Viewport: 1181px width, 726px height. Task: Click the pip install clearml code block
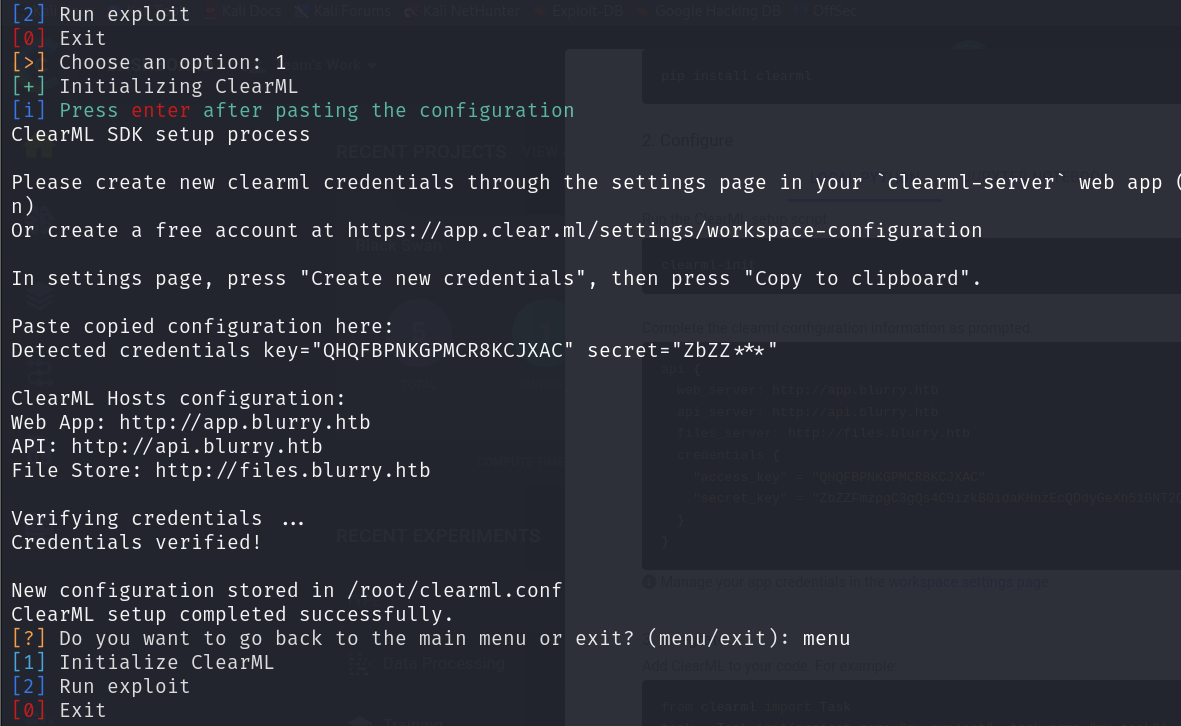coord(911,76)
